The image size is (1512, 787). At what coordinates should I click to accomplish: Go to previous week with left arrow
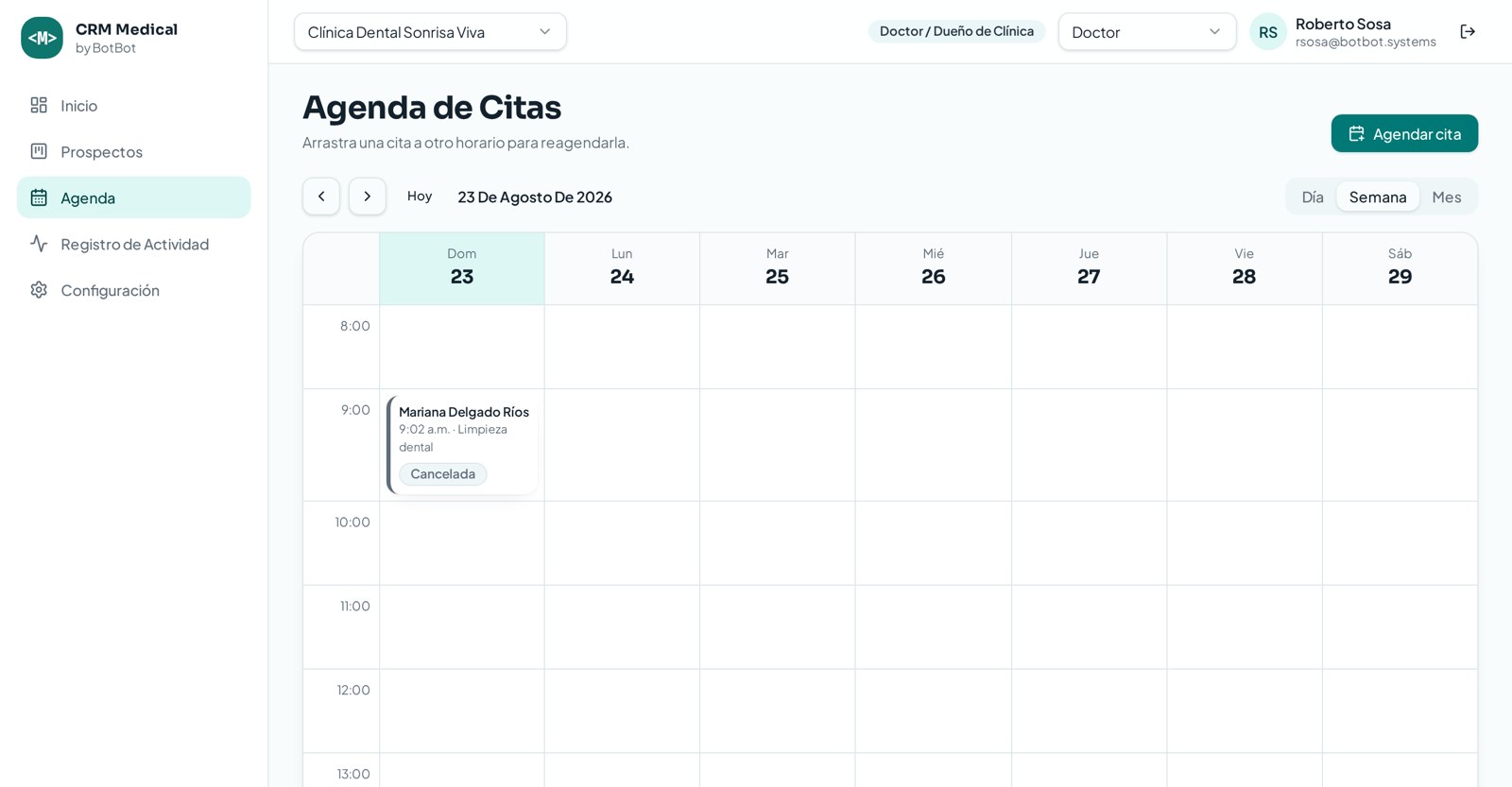tap(321, 197)
